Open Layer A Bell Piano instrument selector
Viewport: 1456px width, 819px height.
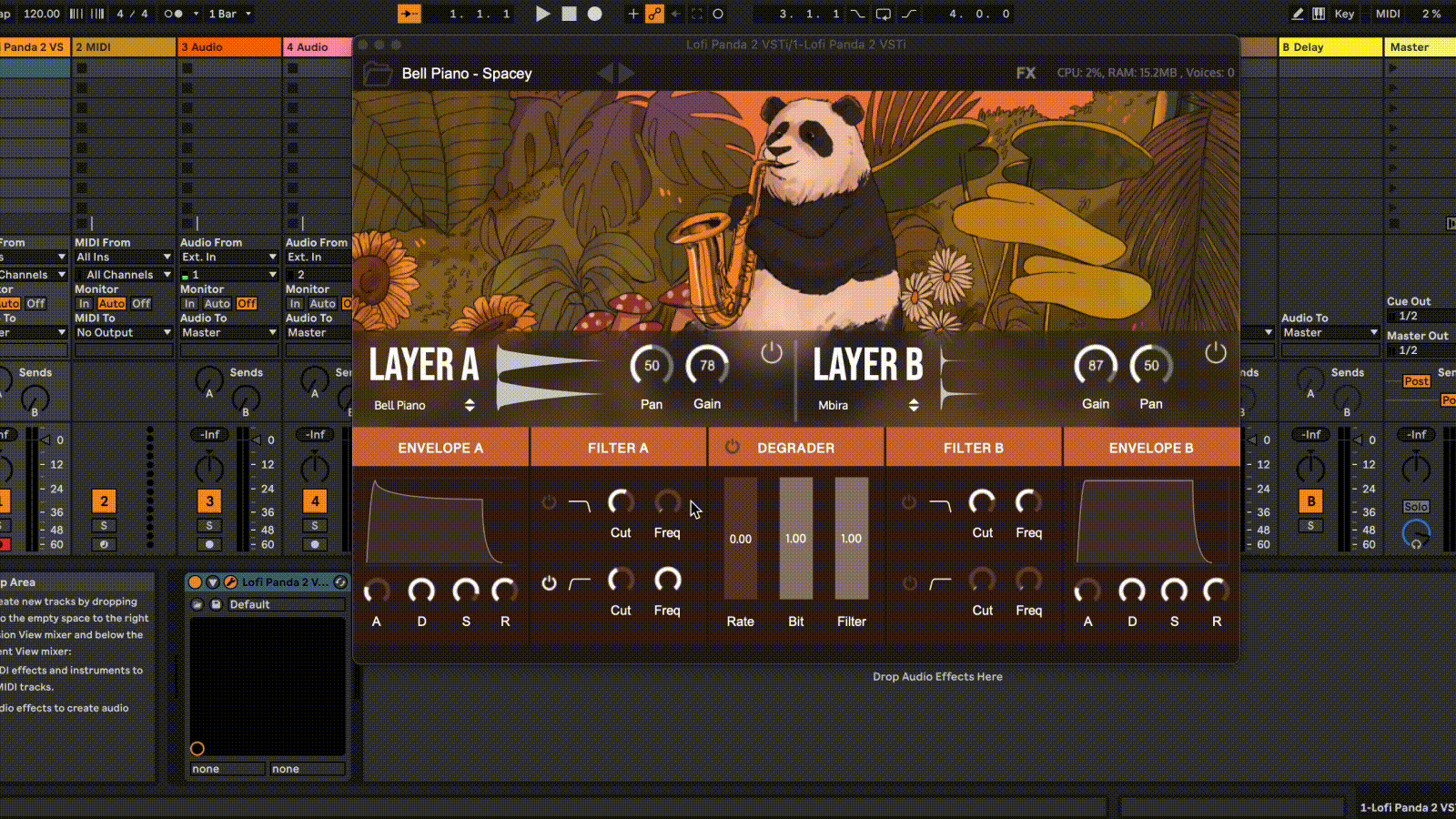pos(424,405)
